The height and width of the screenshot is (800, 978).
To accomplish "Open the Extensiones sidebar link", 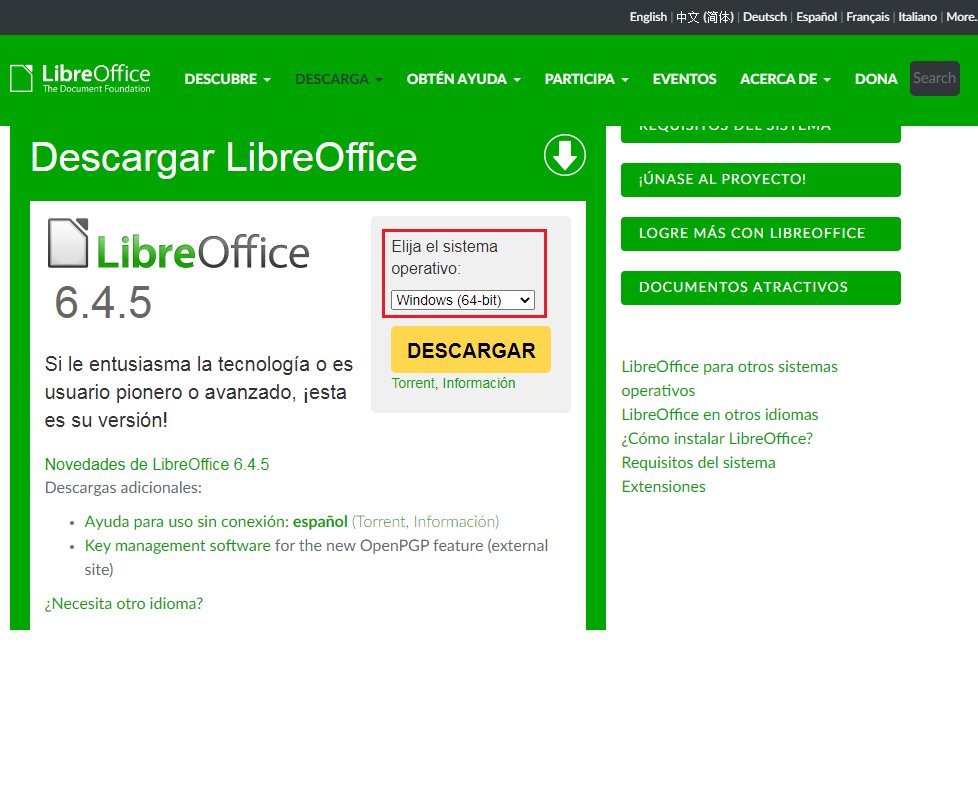I will coord(664,486).
